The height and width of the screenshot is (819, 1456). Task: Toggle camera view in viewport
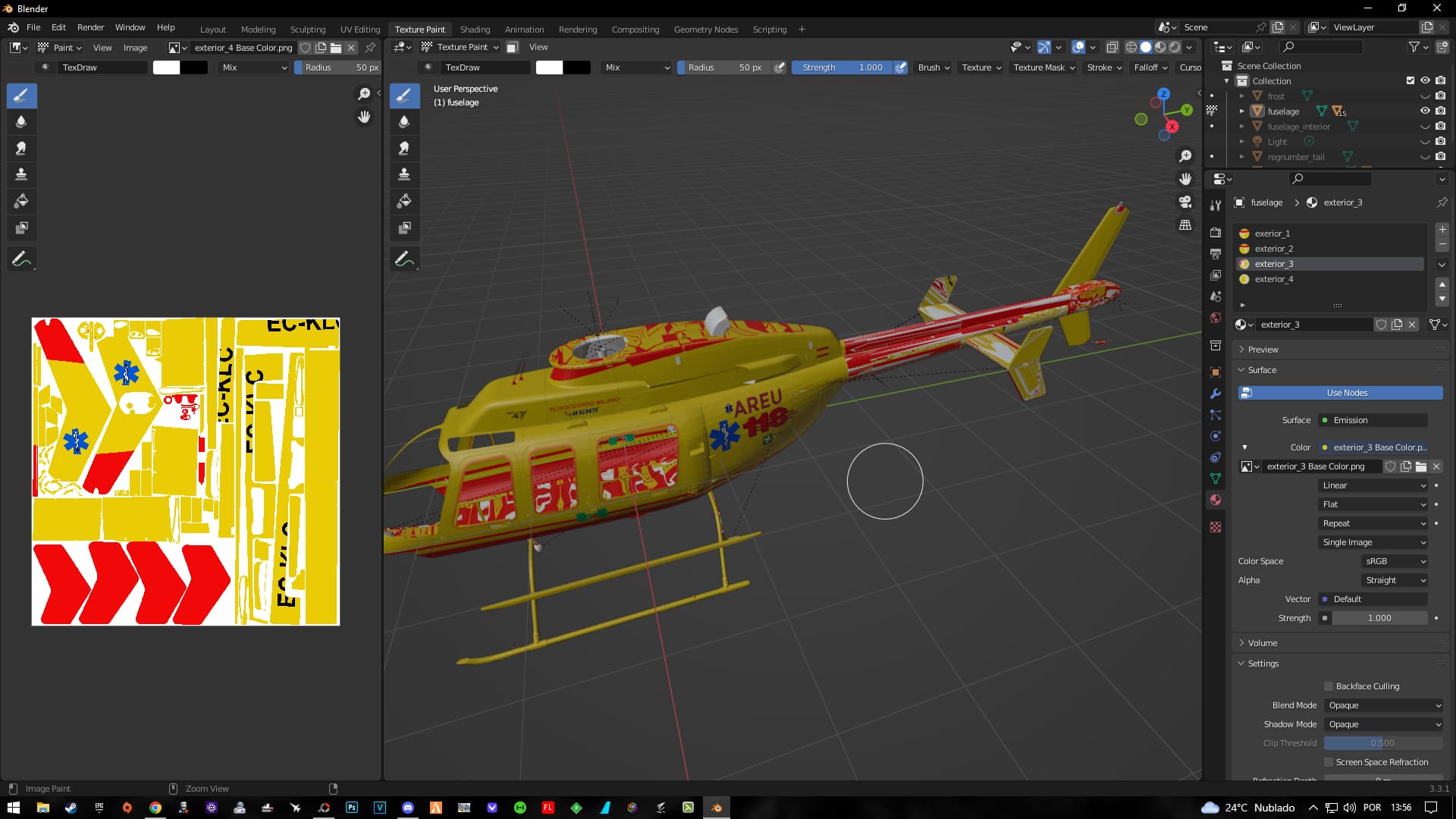pyautogui.click(x=1185, y=202)
